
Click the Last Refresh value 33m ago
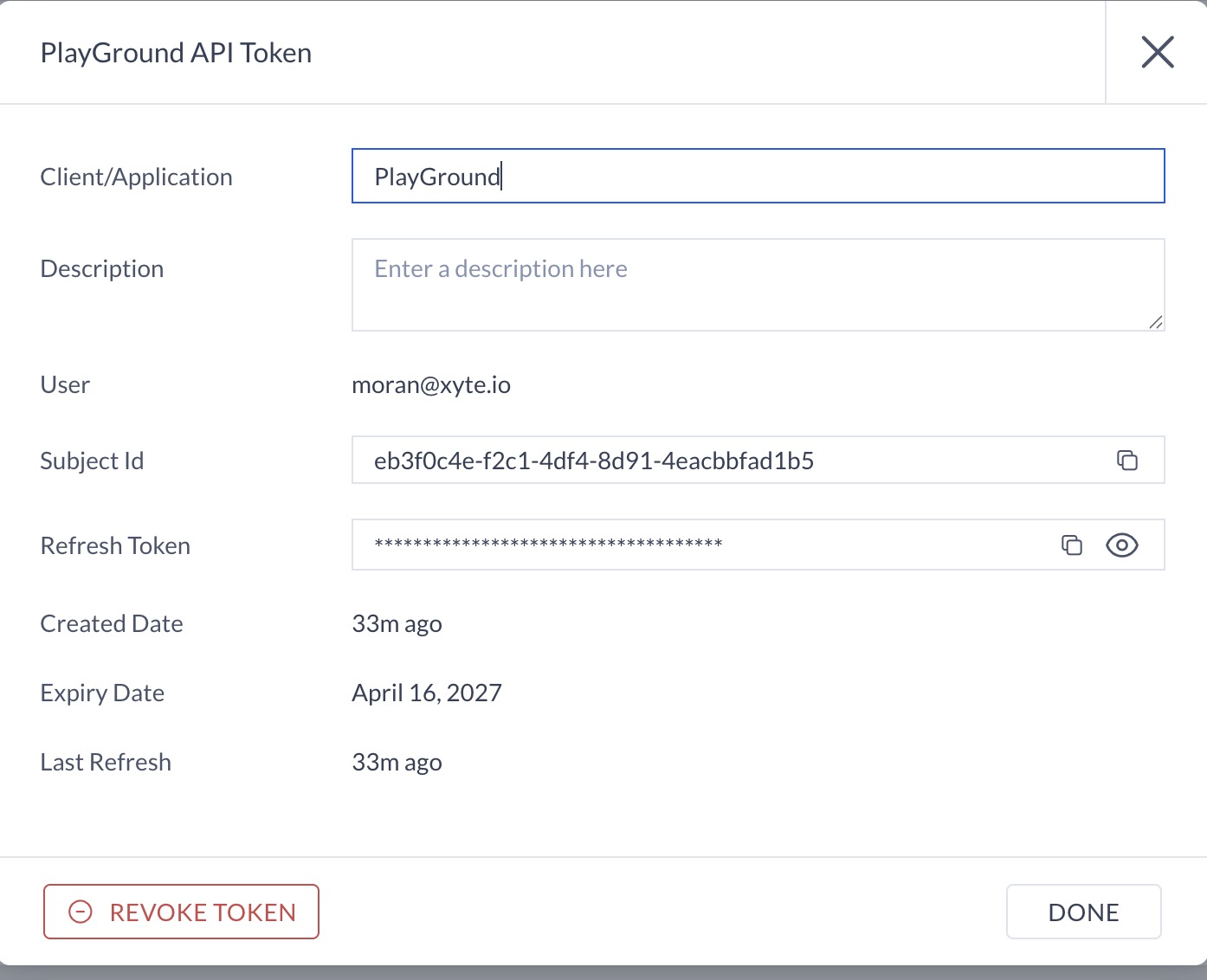(x=397, y=762)
